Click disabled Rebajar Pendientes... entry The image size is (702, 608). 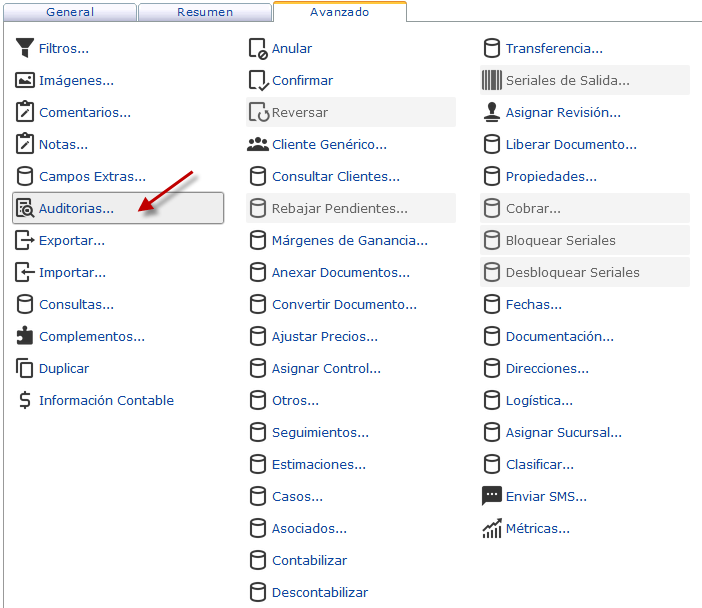[x=351, y=208]
